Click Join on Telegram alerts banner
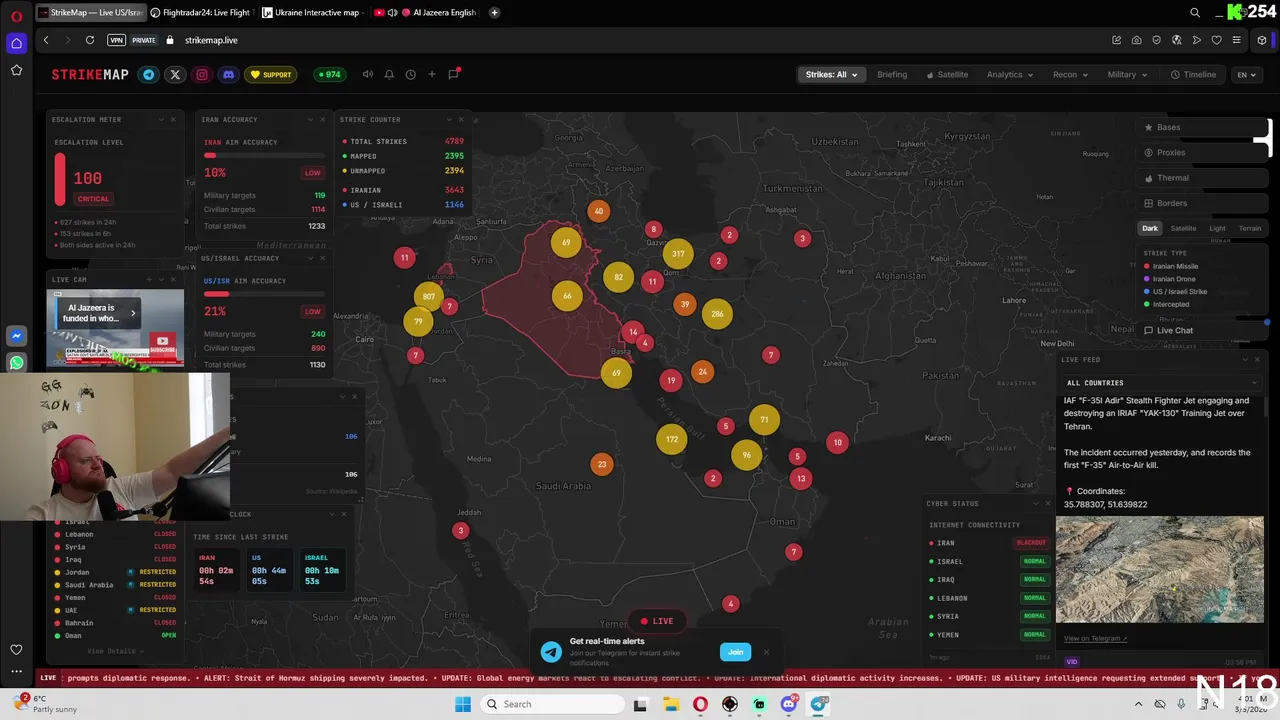The width and height of the screenshot is (1280, 720). pyautogui.click(x=735, y=652)
